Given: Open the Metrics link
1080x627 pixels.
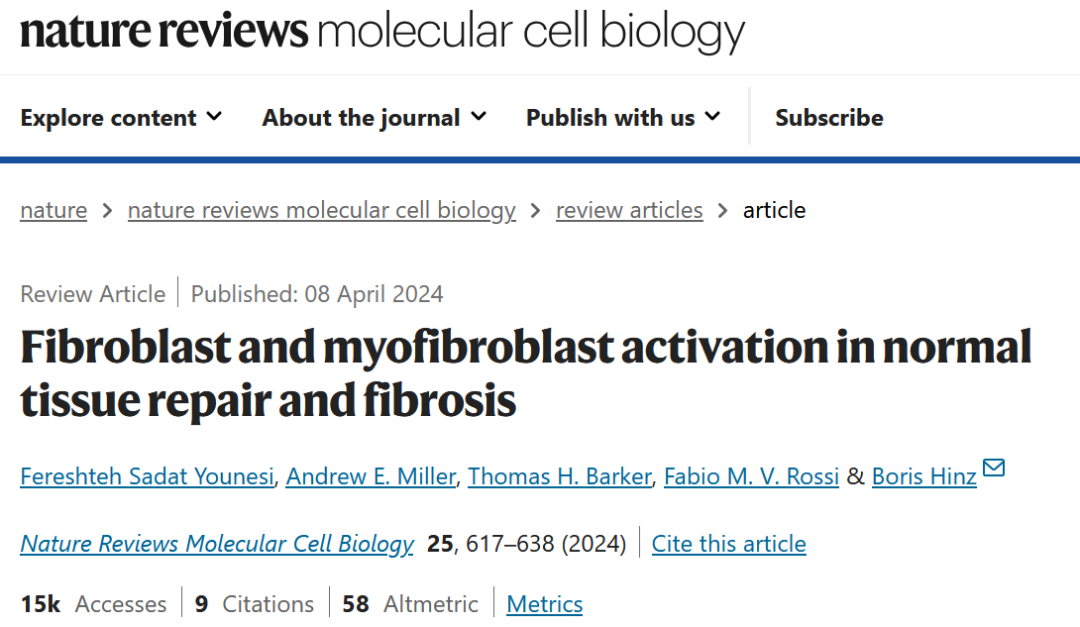Looking at the screenshot, I should [x=545, y=604].
